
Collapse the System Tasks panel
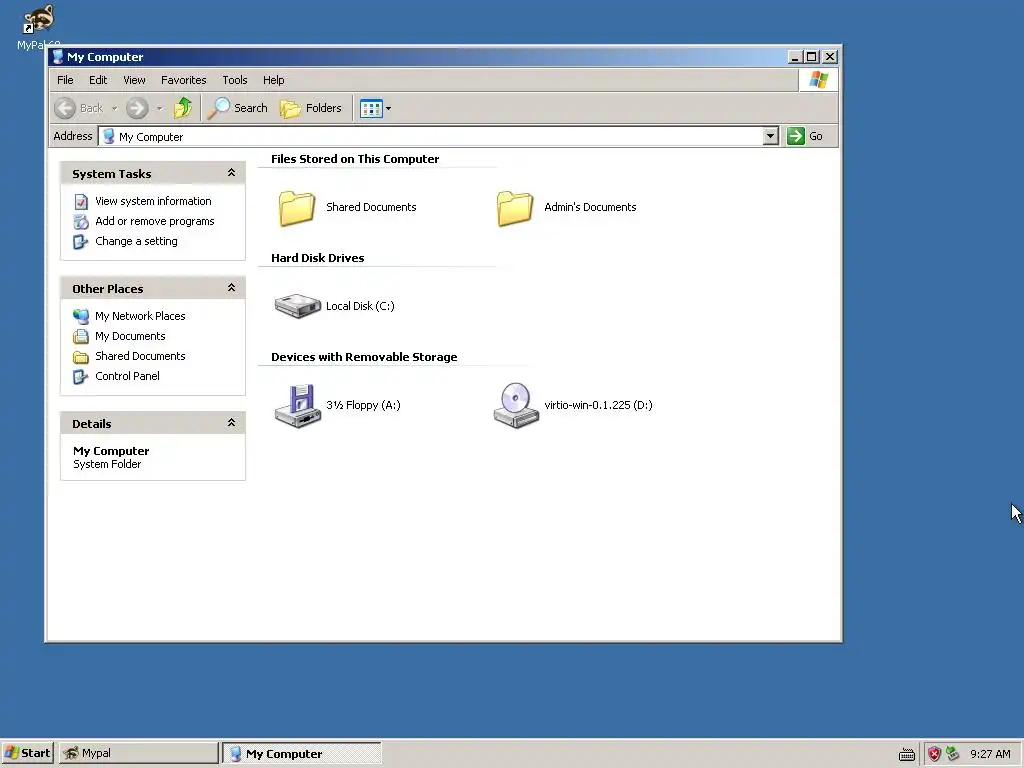[231, 173]
